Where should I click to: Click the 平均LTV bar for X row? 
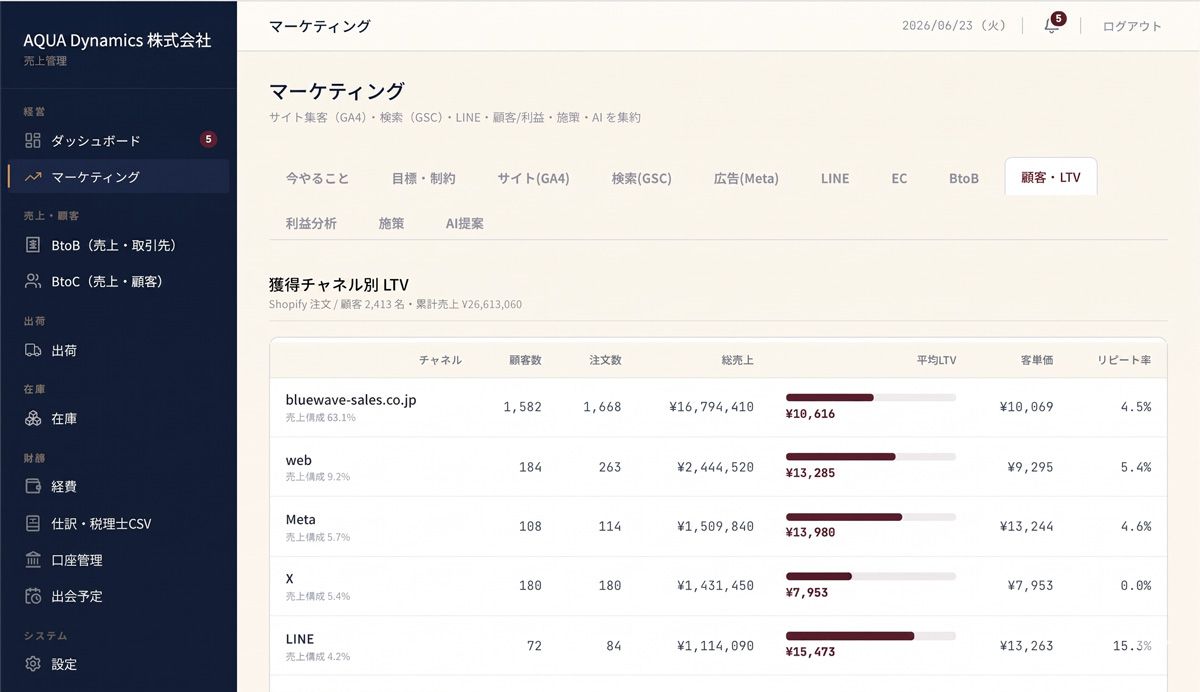pos(871,576)
